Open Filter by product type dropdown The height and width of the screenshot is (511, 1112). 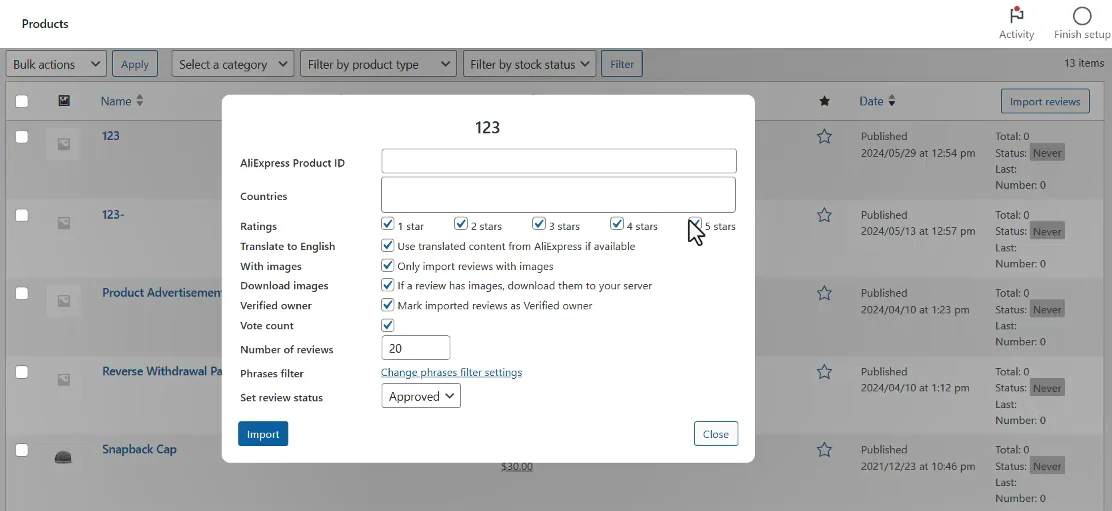379,64
